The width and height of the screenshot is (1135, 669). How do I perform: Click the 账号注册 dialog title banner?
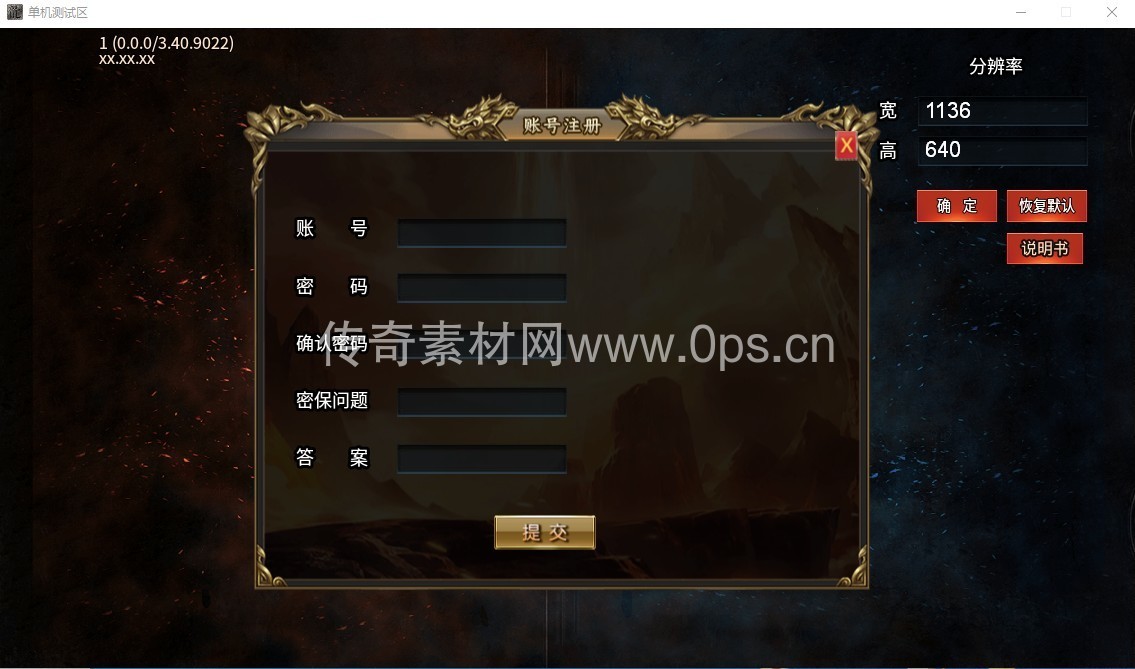pos(562,125)
